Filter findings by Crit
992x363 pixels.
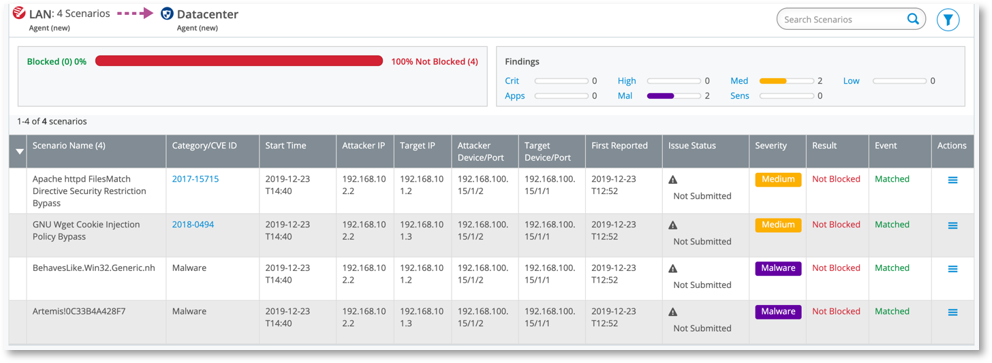tap(511, 81)
